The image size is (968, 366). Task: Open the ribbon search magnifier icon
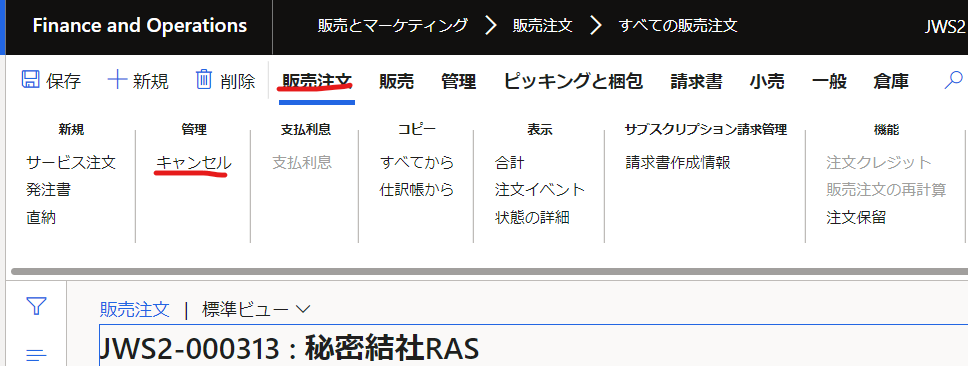[954, 80]
